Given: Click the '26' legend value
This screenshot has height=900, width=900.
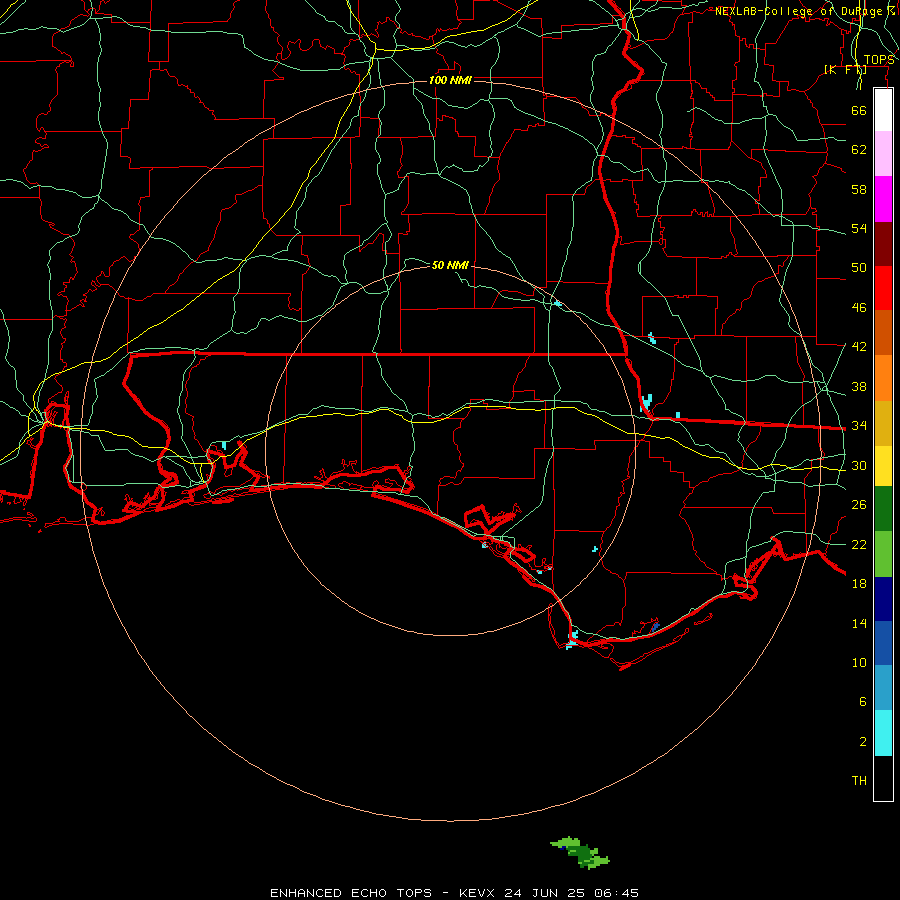Looking at the screenshot, I should pos(859,505).
